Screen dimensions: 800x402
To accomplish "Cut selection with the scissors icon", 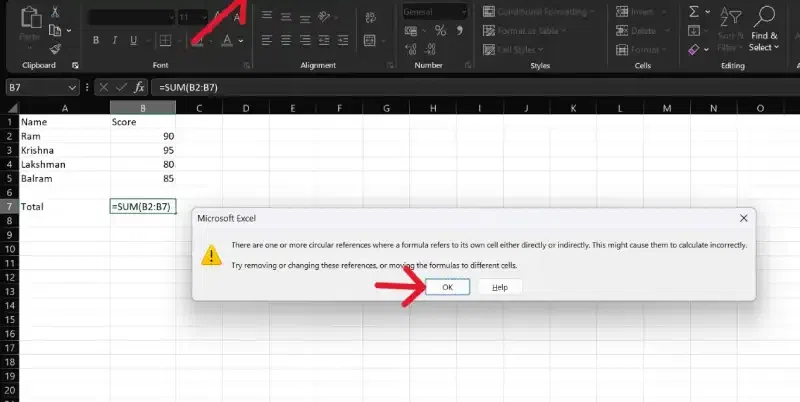I will 55,12.
